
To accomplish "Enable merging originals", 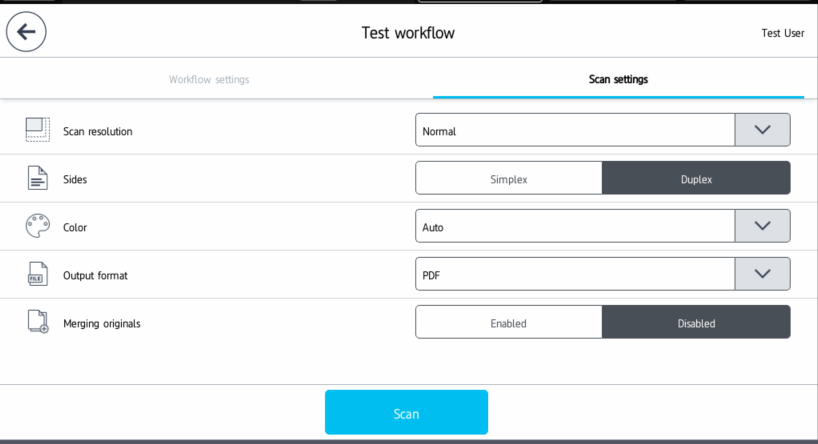I will pos(508,323).
